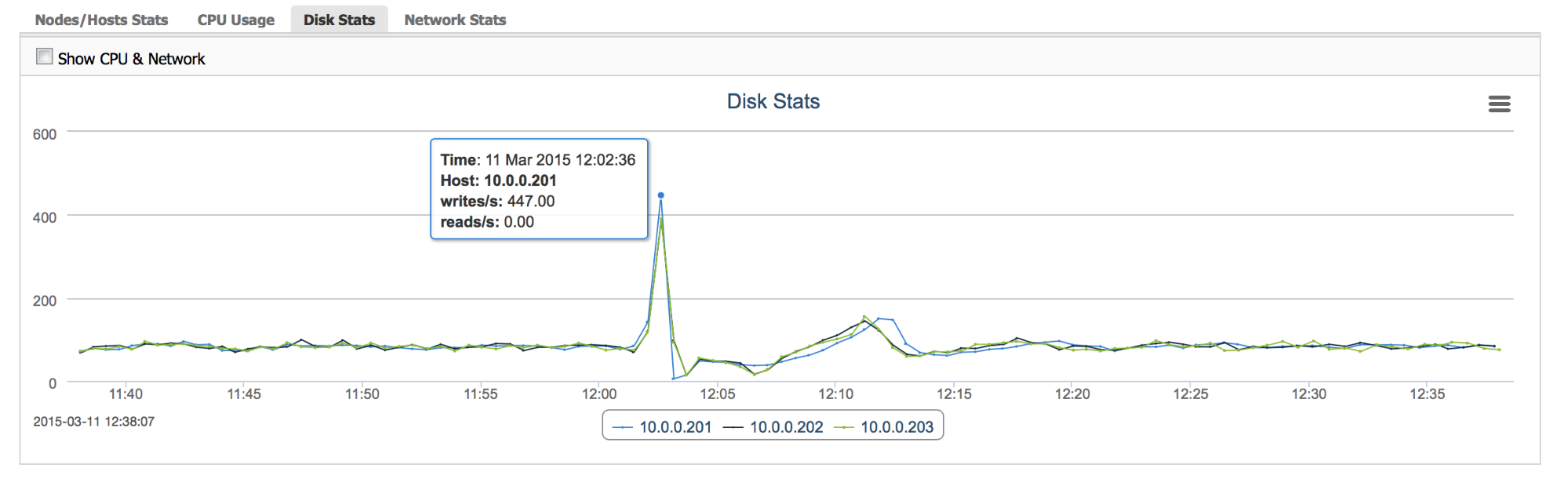Viewport: 1568px width, 483px height.
Task: Click the 2015-03-11 12:38:07 timestamp text
Action: (94, 422)
